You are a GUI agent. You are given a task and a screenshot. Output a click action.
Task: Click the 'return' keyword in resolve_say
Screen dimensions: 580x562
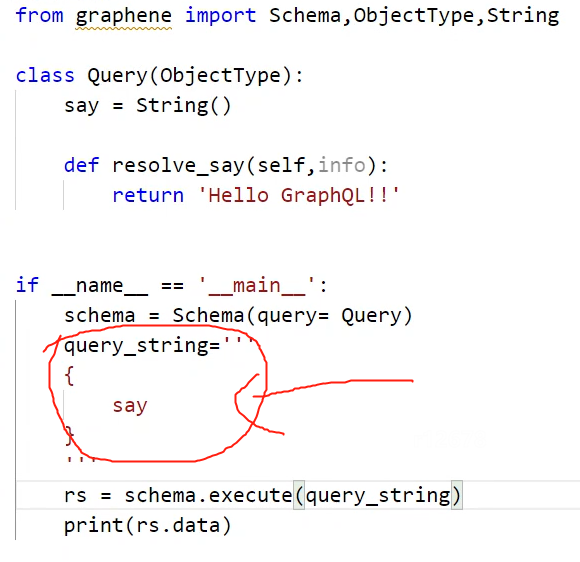[148, 195]
